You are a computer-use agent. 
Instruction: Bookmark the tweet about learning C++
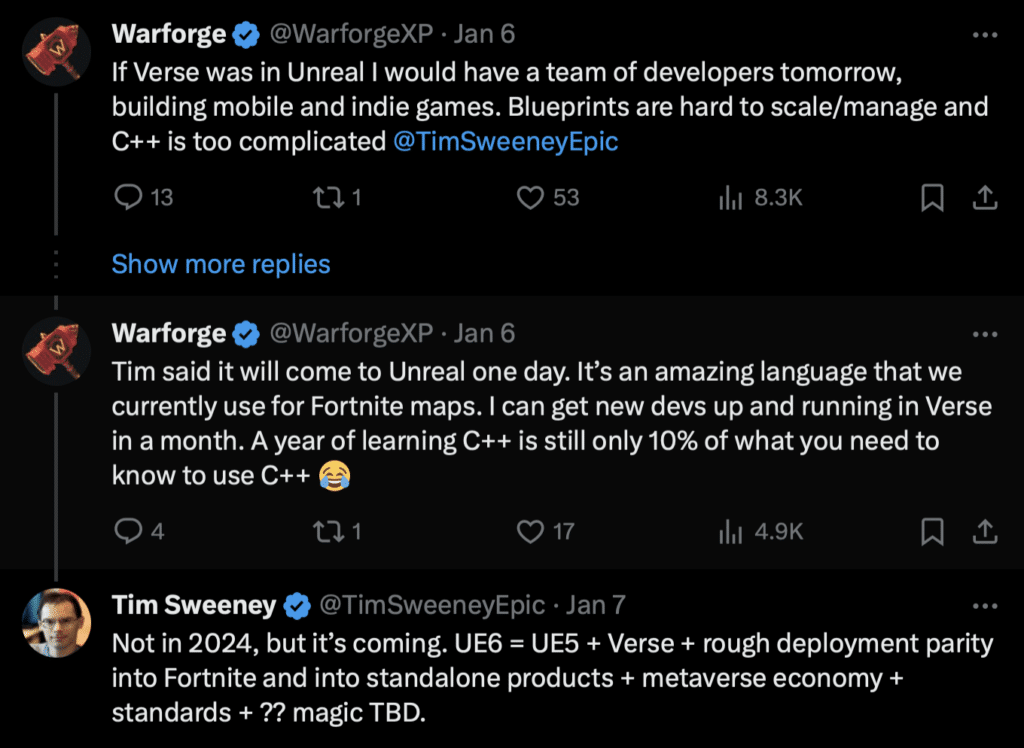click(x=932, y=531)
